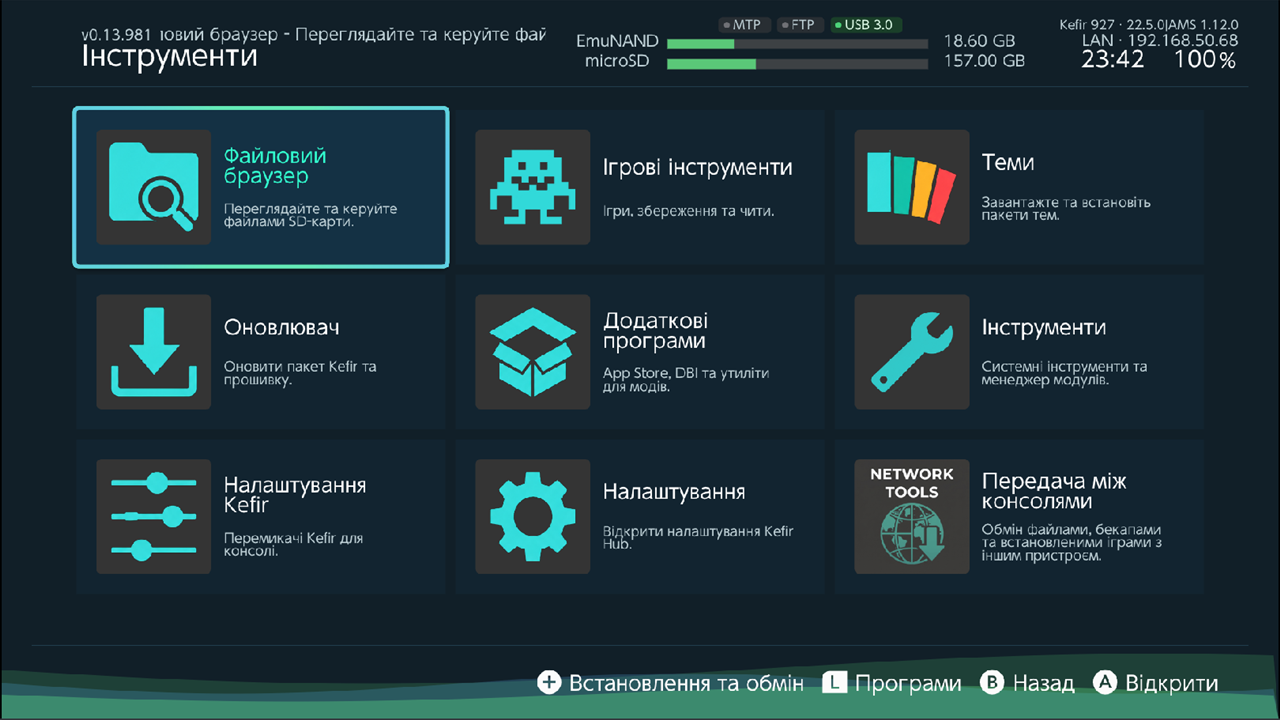This screenshot has height=720, width=1280.
Task: Click the page heading 'Інструменти'
Action: (x=169, y=55)
